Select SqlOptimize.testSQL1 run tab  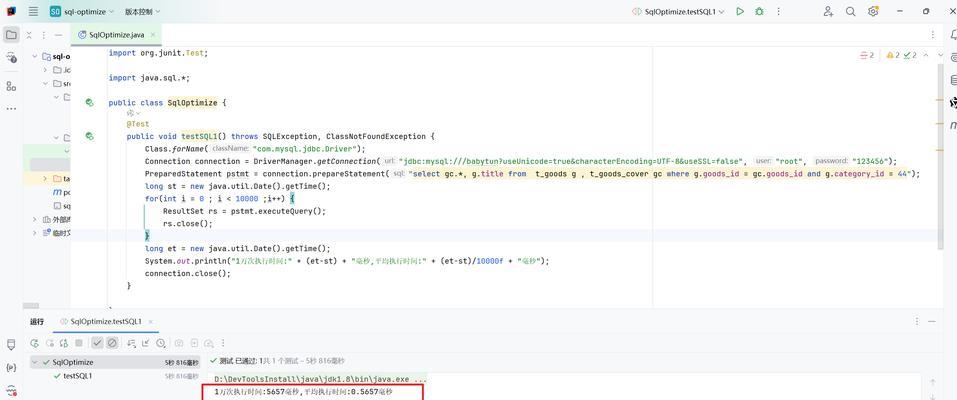106,321
